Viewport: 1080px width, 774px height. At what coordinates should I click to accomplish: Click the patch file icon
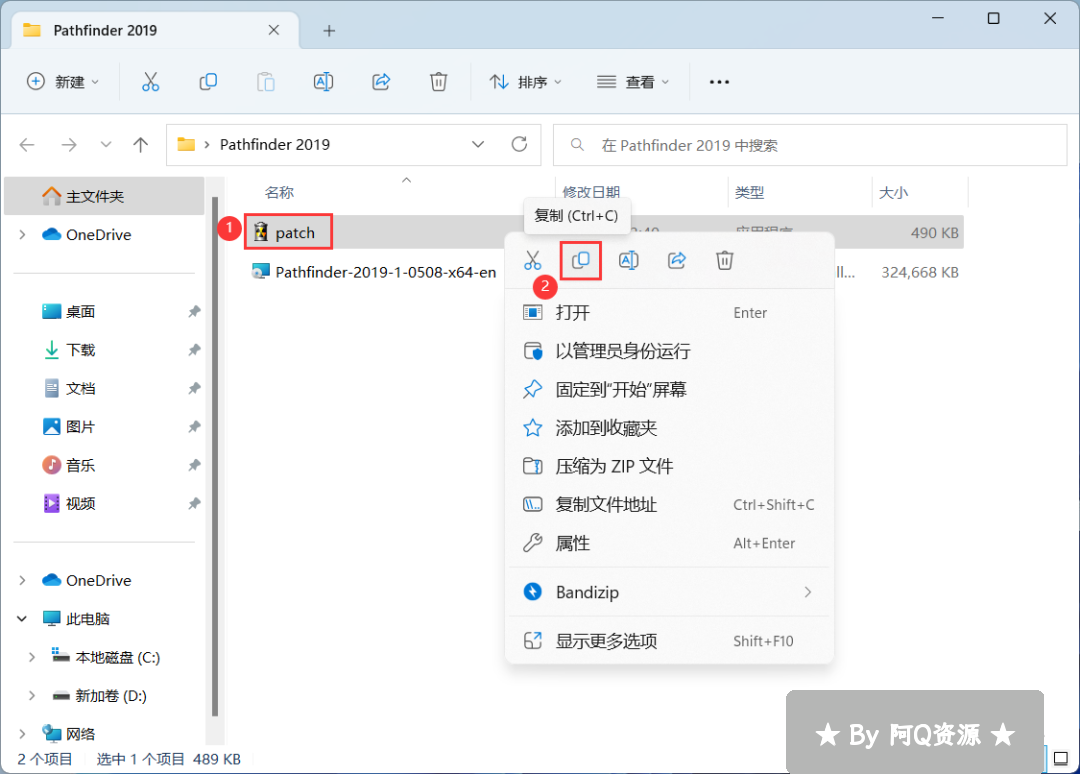coord(260,232)
